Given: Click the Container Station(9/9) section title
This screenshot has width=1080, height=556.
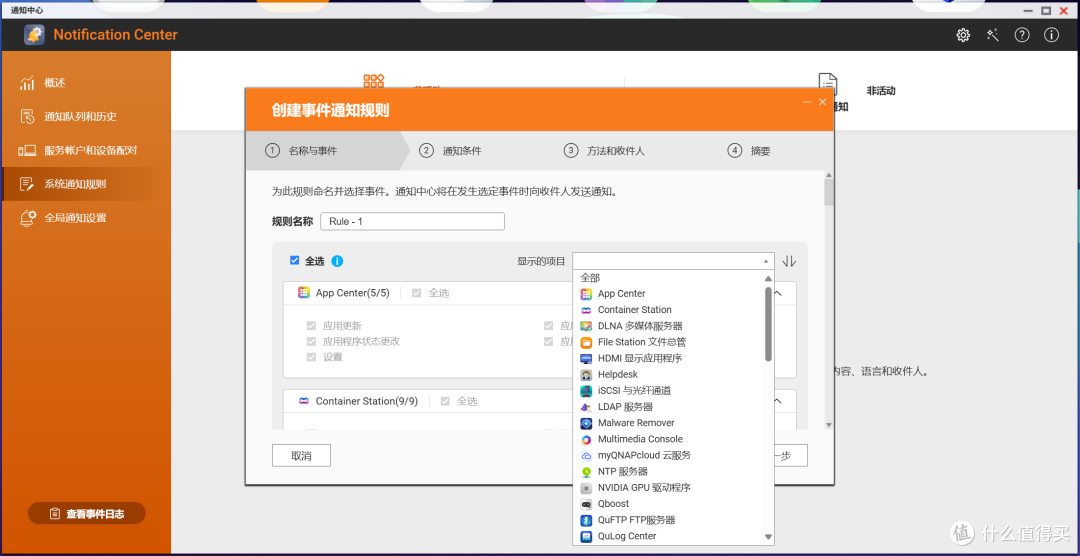Looking at the screenshot, I should pos(366,401).
